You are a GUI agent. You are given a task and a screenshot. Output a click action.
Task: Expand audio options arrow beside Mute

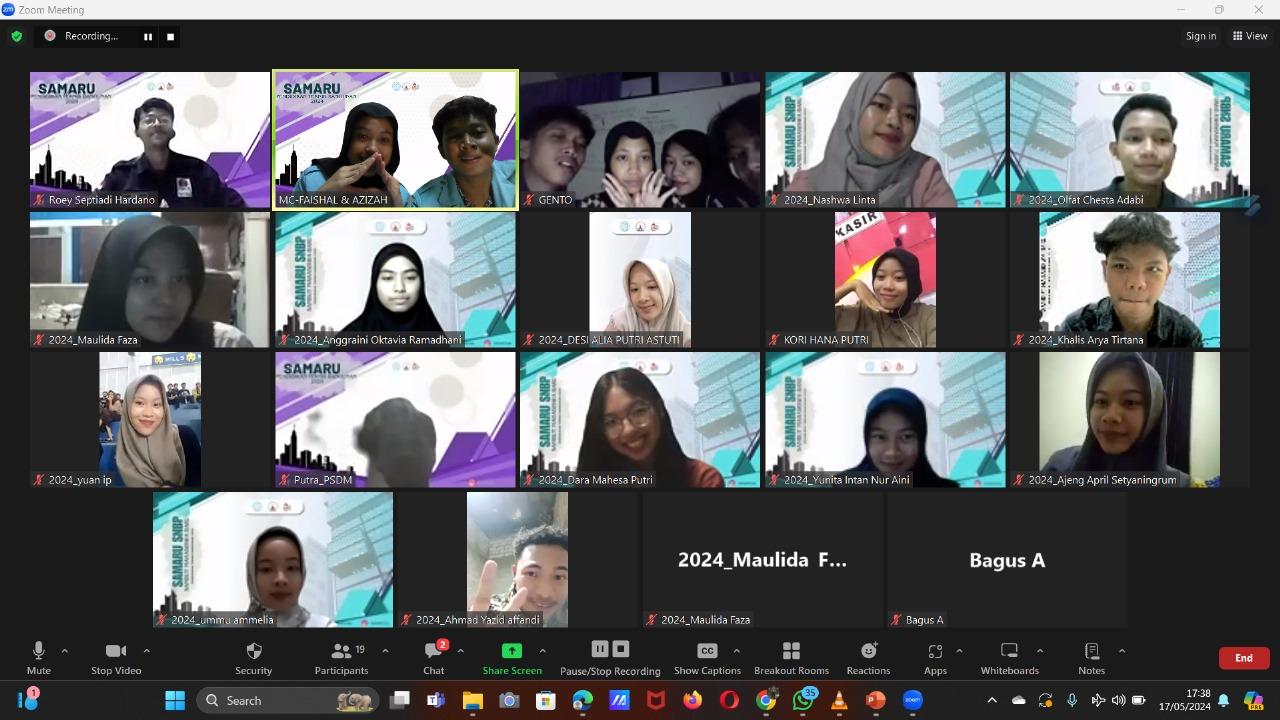65,651
